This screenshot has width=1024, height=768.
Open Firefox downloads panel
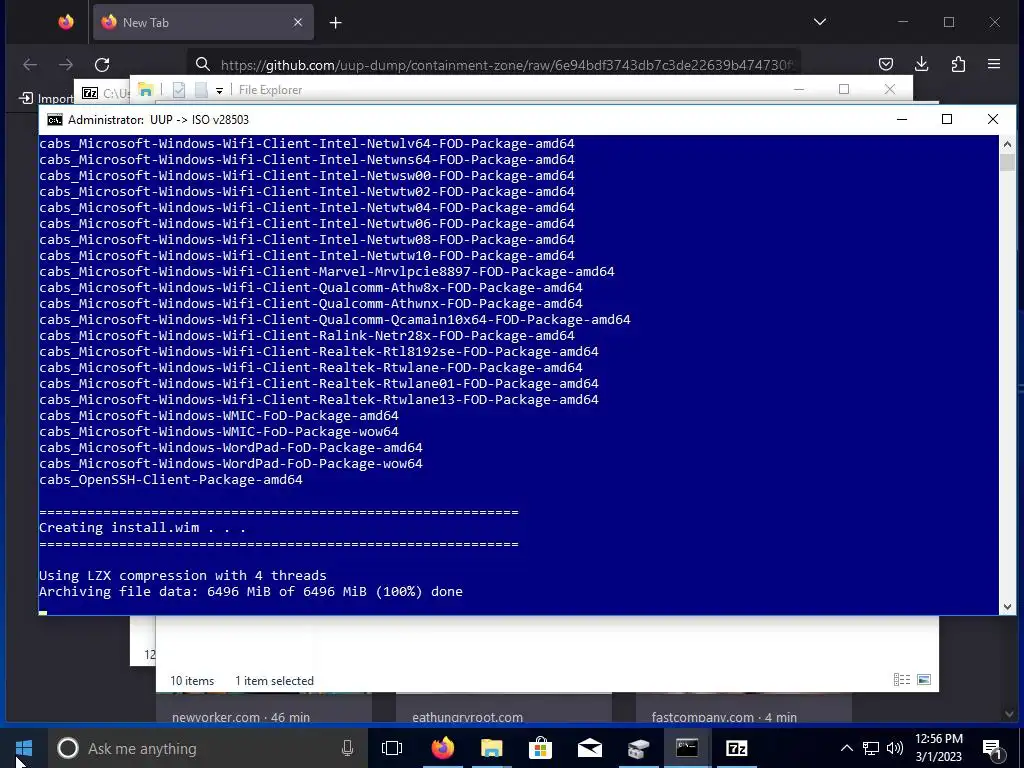pyautogui.click(x=921, y=64)
